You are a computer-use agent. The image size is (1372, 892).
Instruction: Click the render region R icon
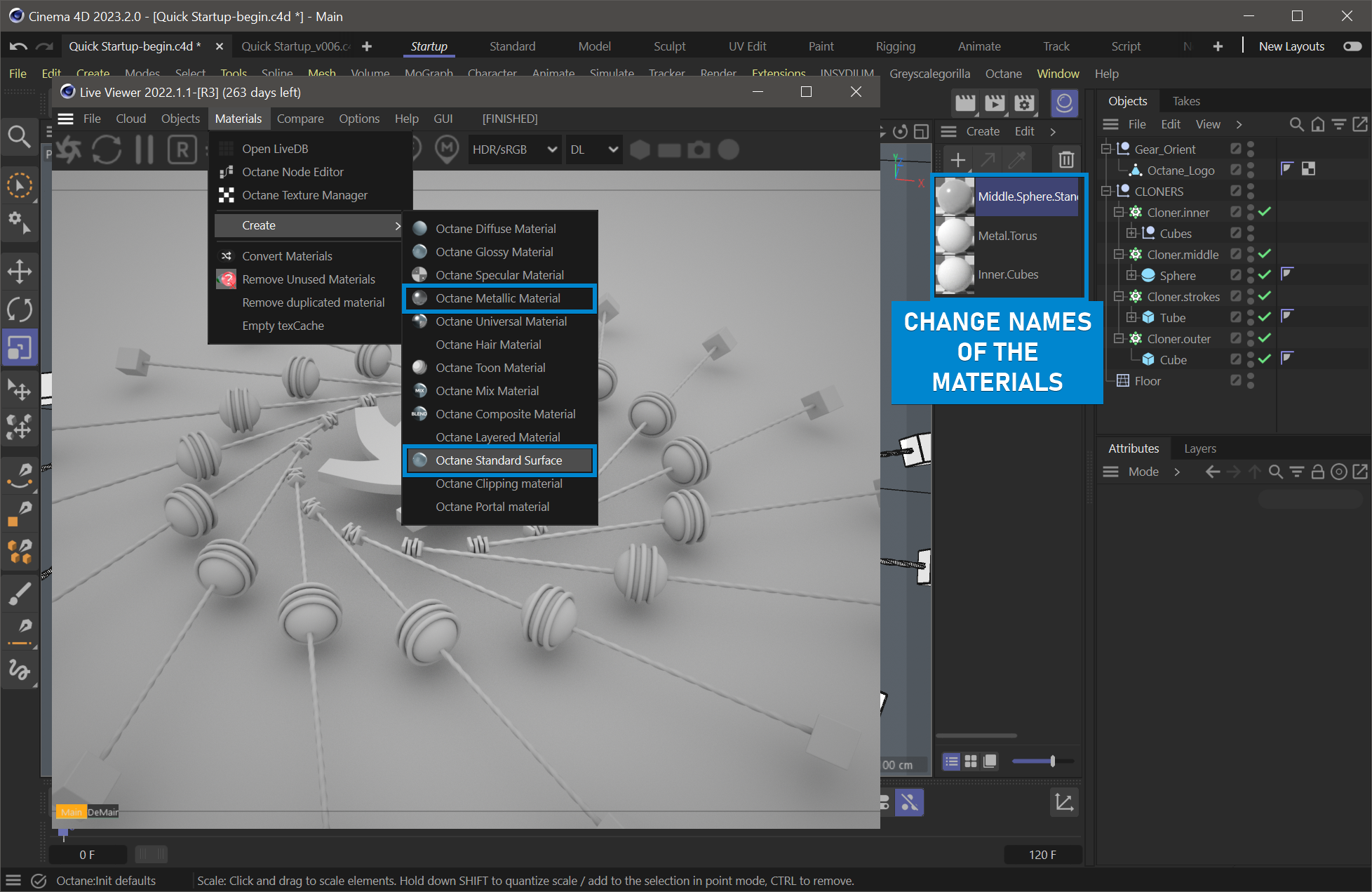pos(182,149)
